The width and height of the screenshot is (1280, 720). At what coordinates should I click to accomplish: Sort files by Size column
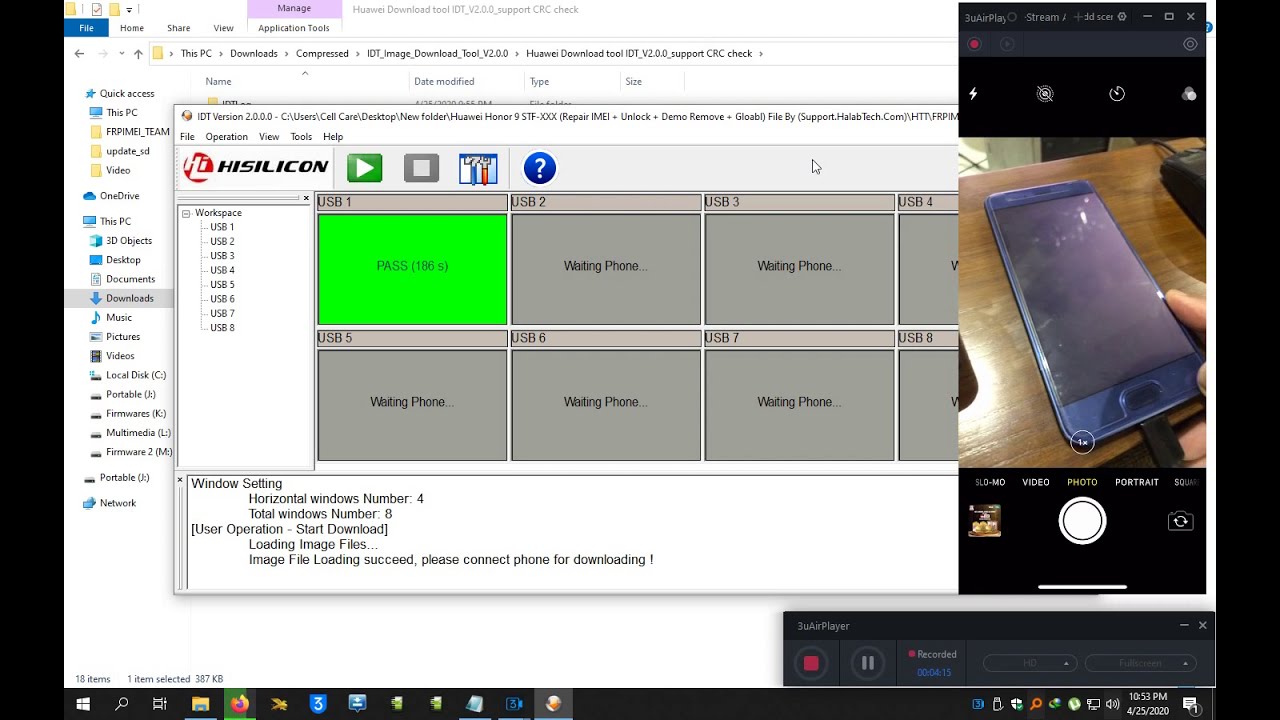click(633, 82)
